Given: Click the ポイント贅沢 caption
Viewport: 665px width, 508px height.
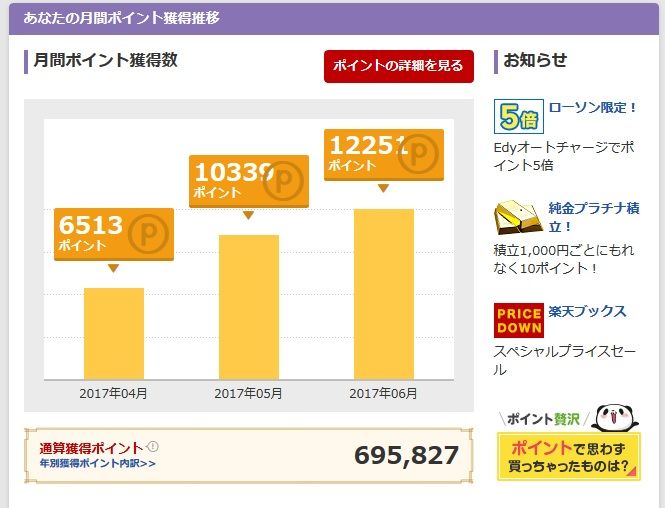Looking at the screenshot, I should pos(544,419).
